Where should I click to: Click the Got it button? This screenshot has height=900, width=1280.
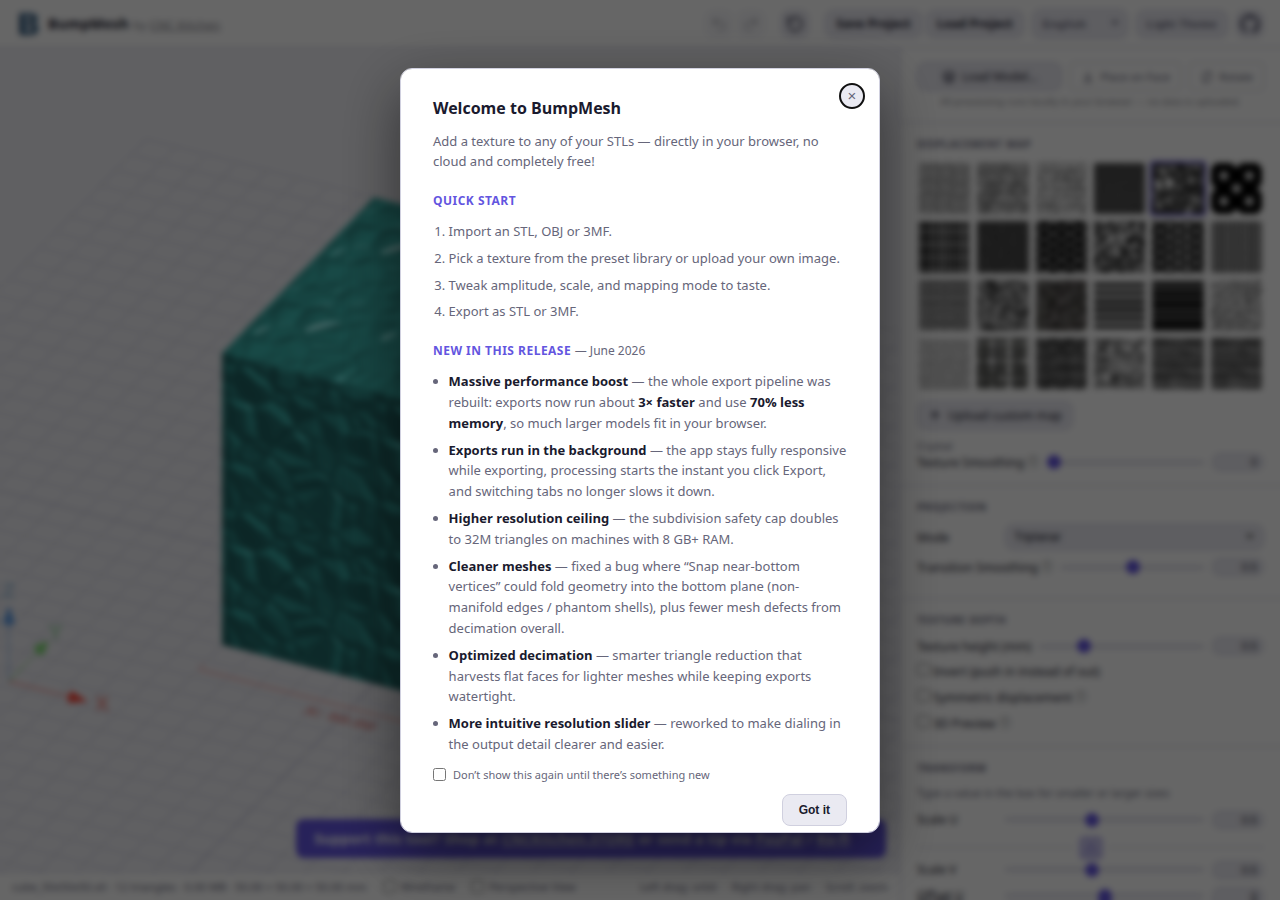814,810
